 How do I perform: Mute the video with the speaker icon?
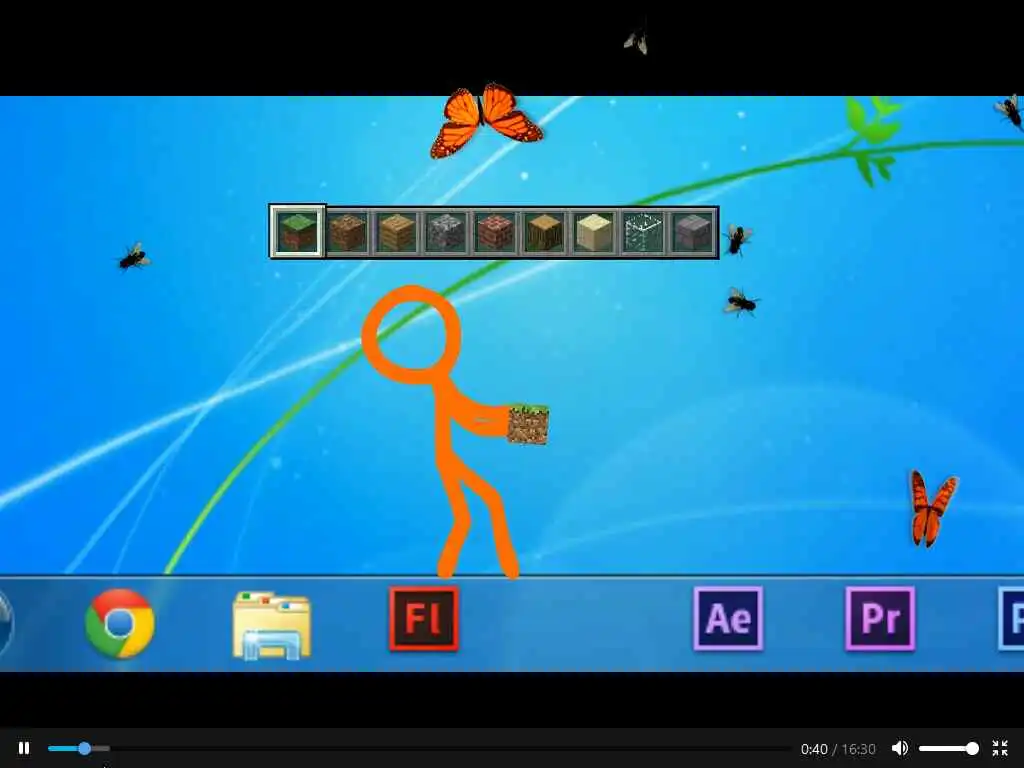[900, 748]
